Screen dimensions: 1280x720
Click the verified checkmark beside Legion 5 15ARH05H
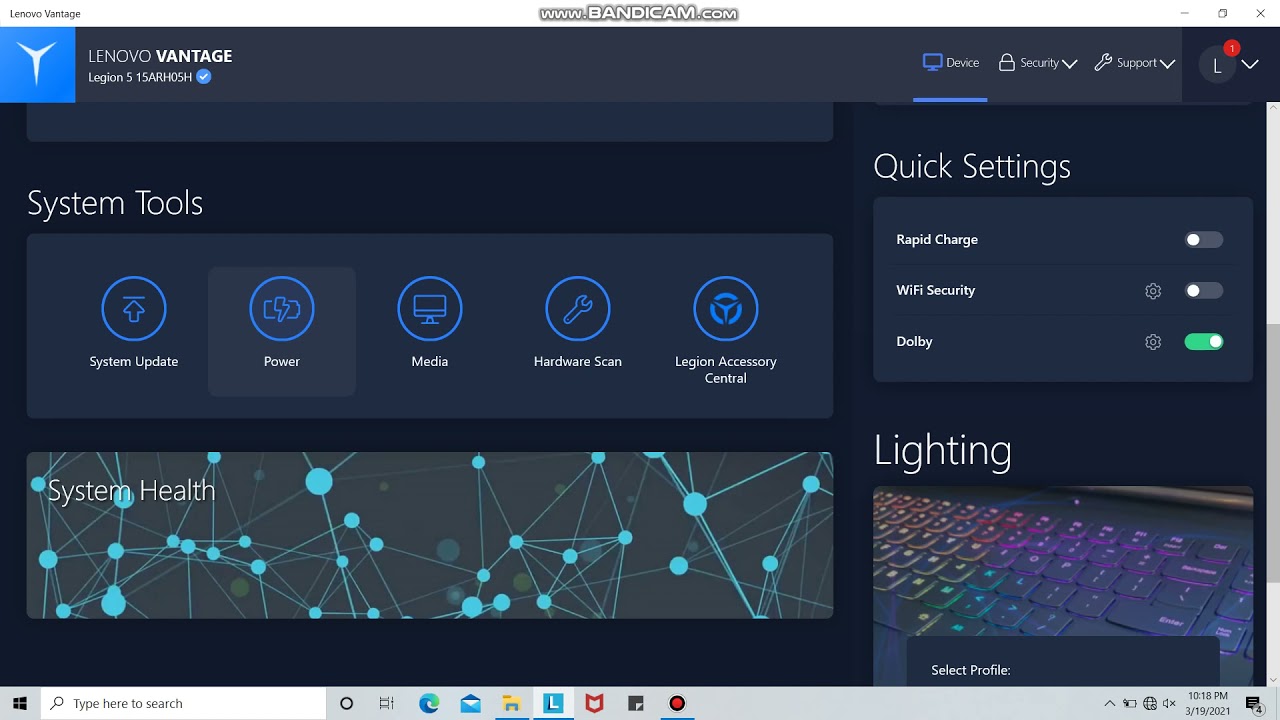click(204, 77)
